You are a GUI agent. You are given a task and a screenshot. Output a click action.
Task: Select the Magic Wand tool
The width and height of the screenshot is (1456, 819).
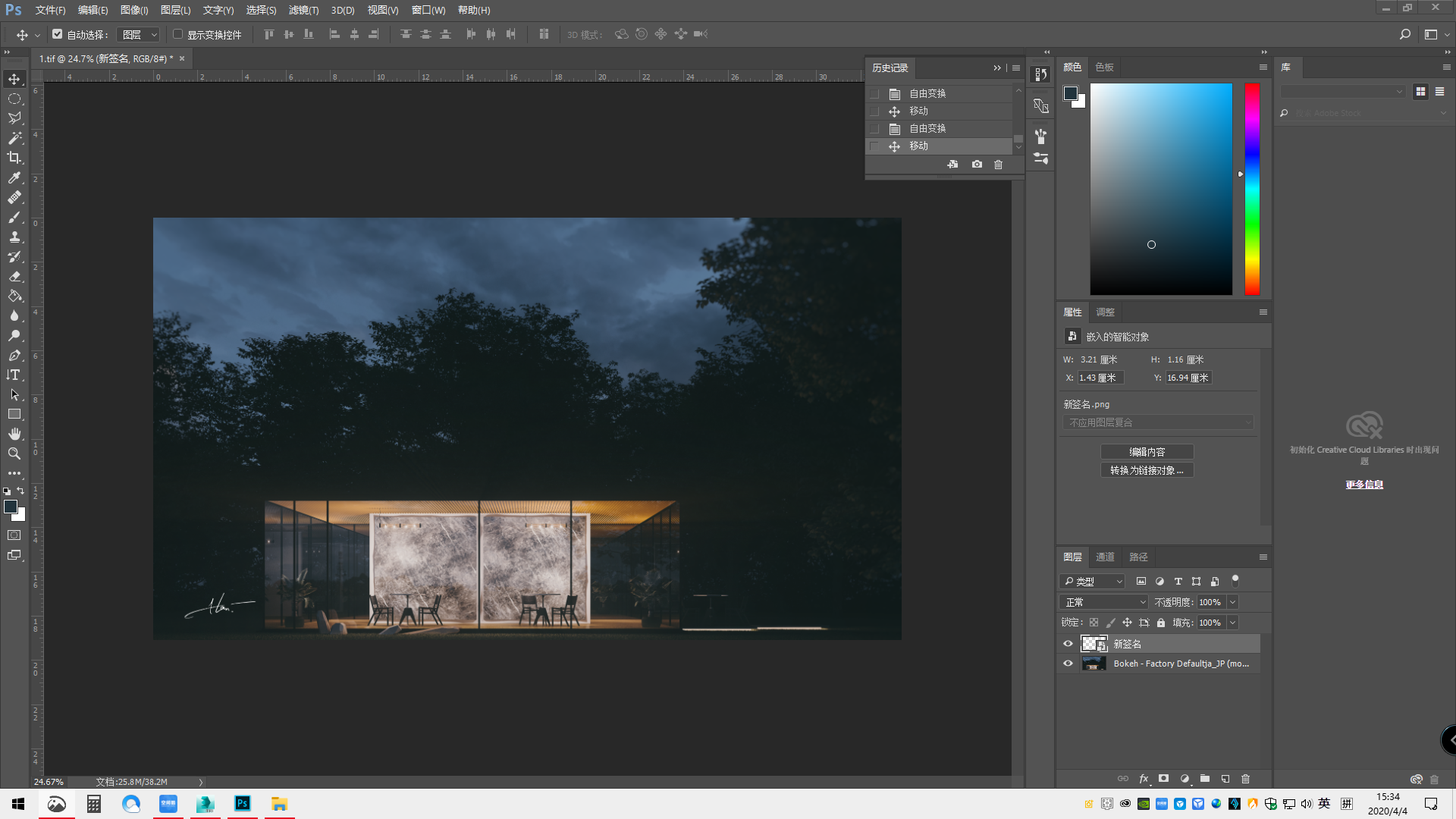click(14, 138)
